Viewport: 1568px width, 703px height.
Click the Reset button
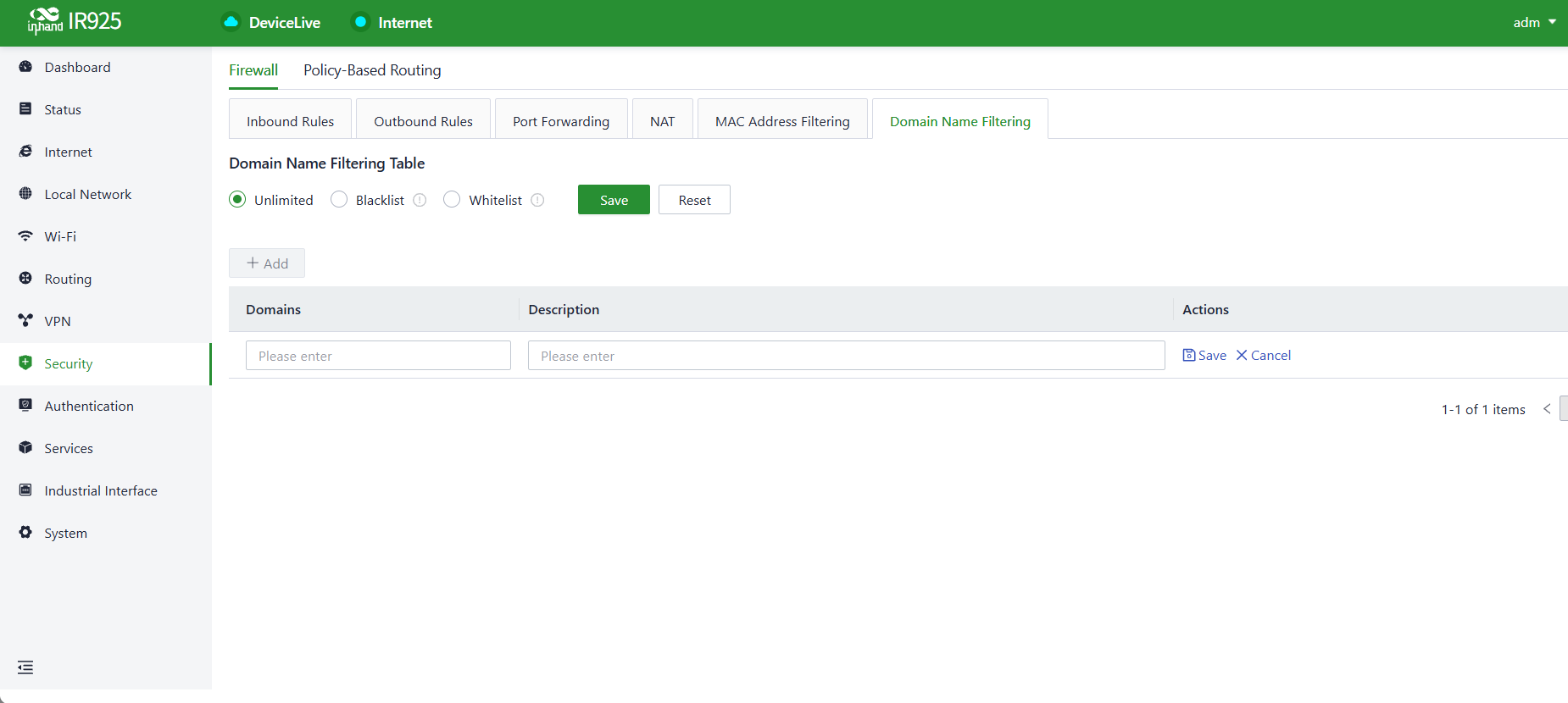pyautogui.click(x=694, y=200)
